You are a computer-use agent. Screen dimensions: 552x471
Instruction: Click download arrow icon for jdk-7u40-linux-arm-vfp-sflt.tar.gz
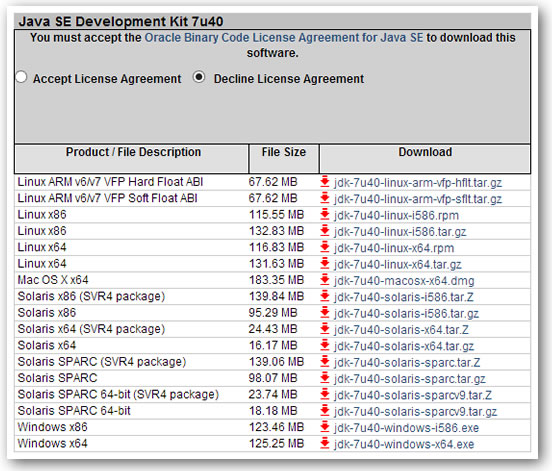(x=325, y=198)
